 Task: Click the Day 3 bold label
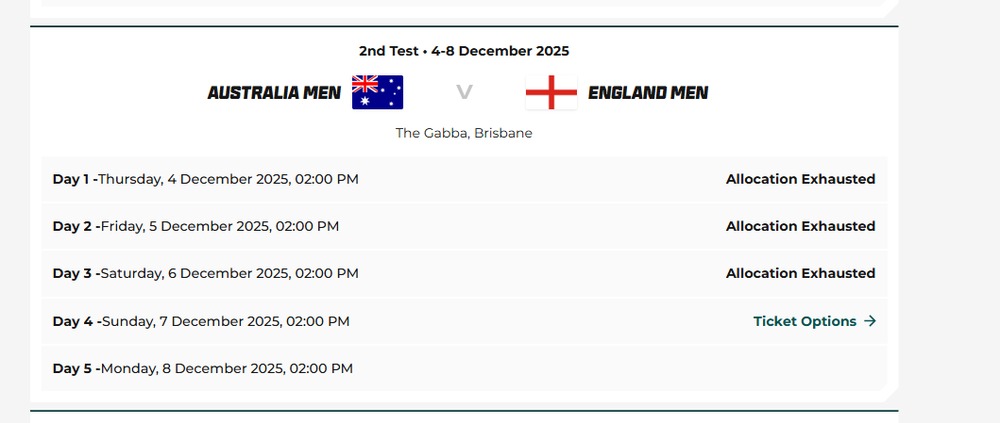(72, 273)
